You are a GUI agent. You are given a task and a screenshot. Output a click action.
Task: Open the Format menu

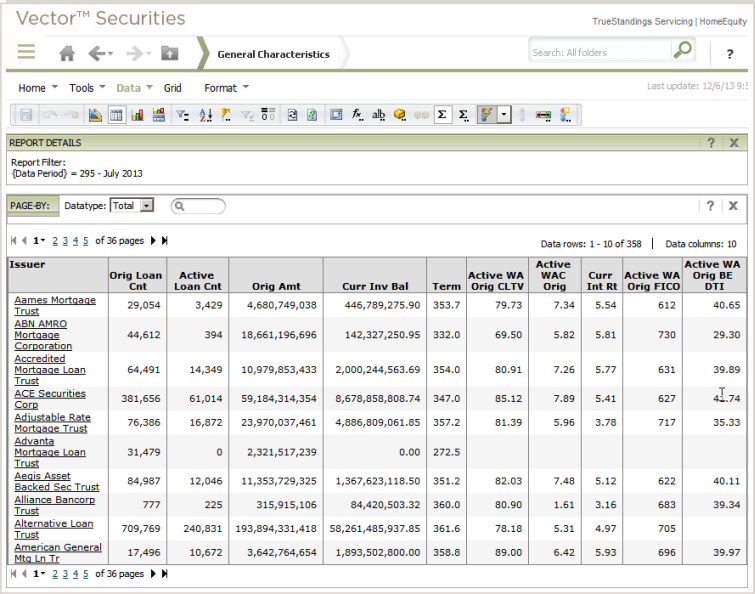coord(226,88)
